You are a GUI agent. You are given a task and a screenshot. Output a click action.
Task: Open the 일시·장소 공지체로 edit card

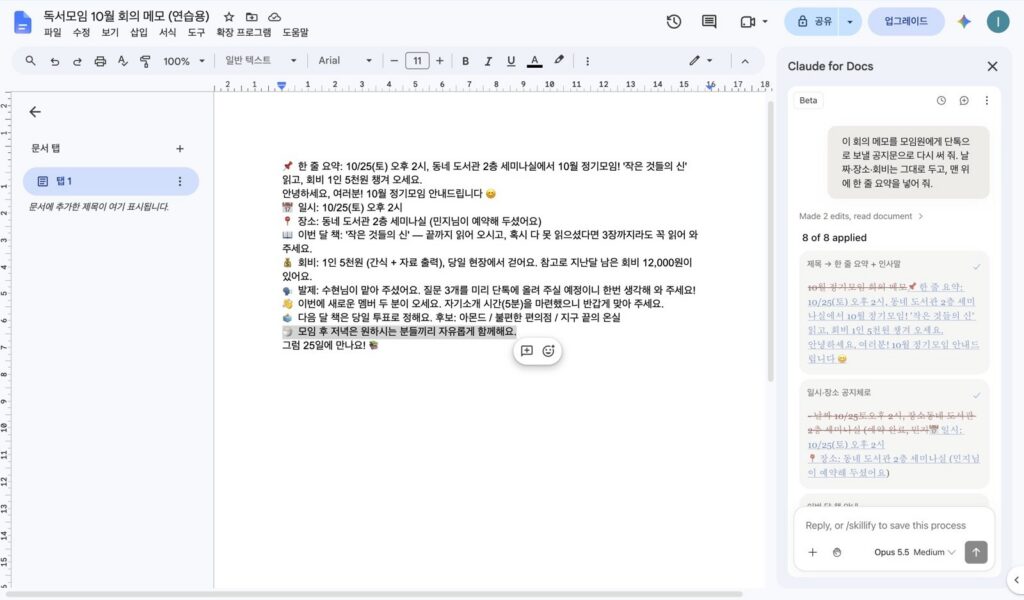tap(893, 434)
